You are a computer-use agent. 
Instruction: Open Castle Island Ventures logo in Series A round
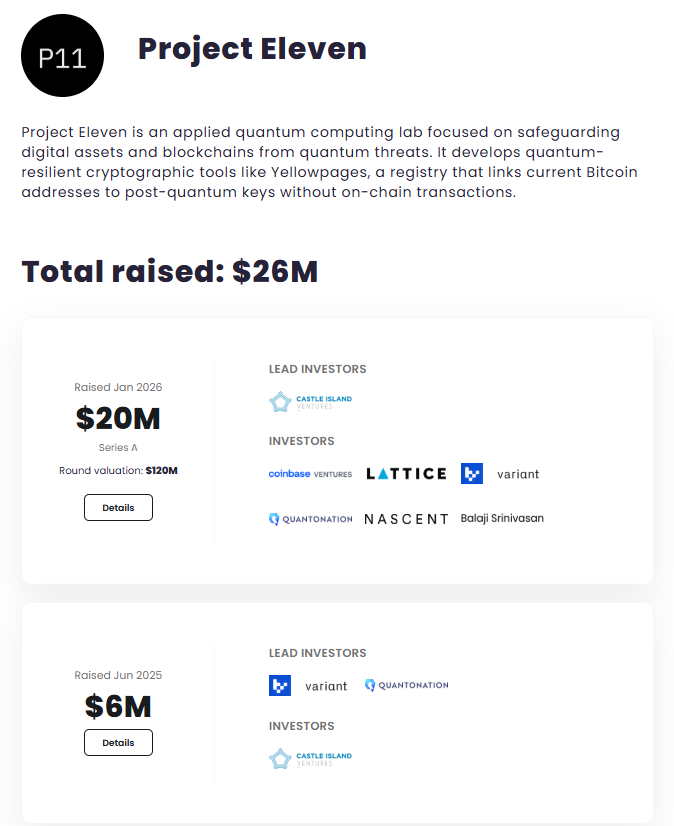point(310,402)
